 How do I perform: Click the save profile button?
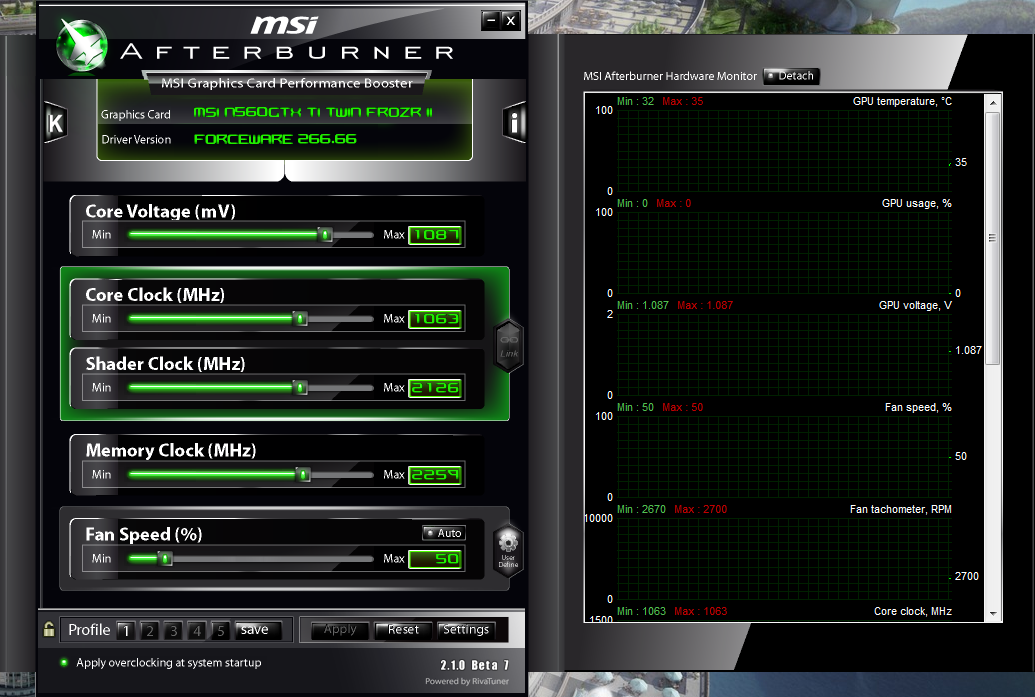pos(255,630)
